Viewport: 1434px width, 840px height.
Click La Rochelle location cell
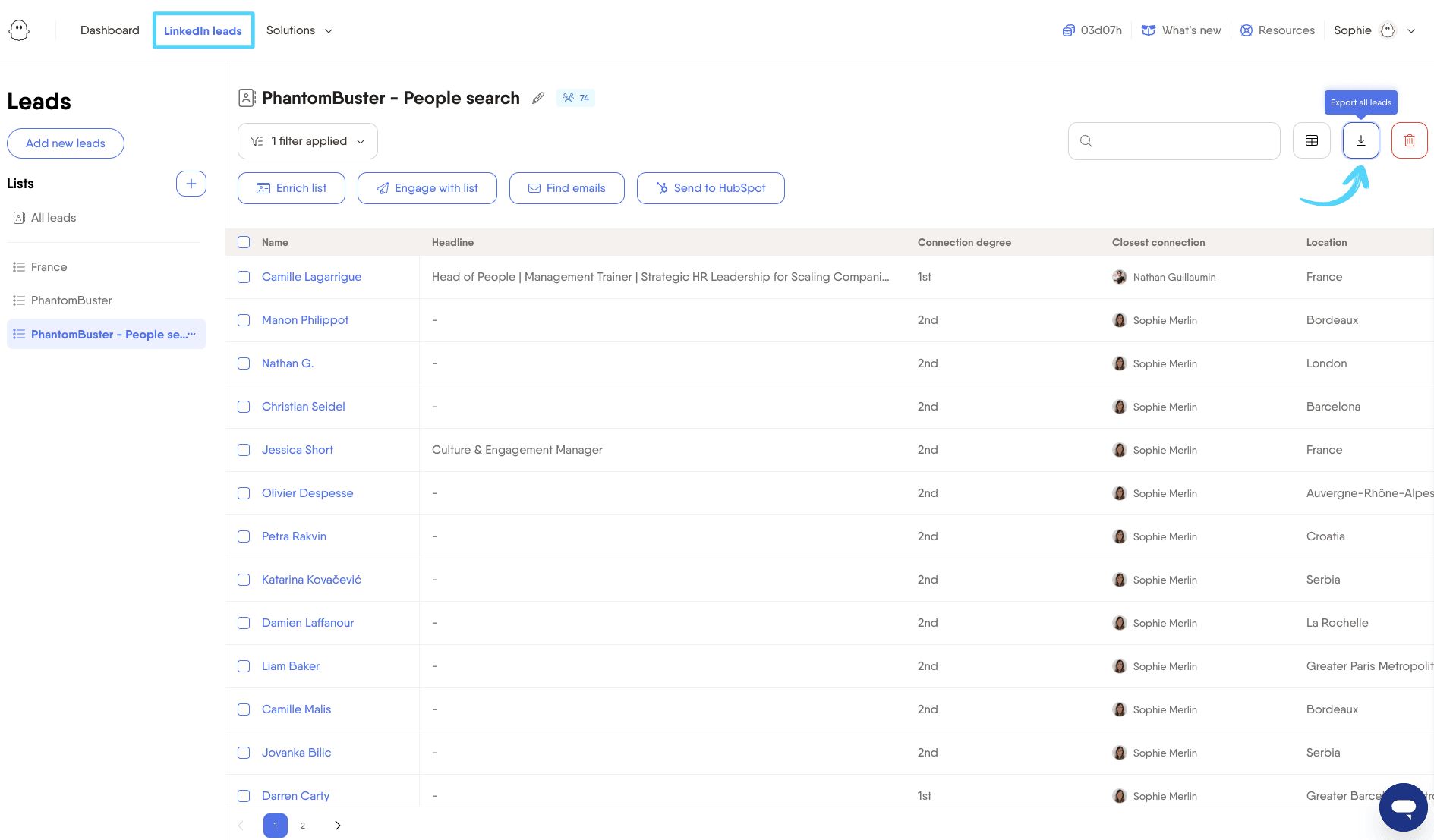click(1337, 623)
